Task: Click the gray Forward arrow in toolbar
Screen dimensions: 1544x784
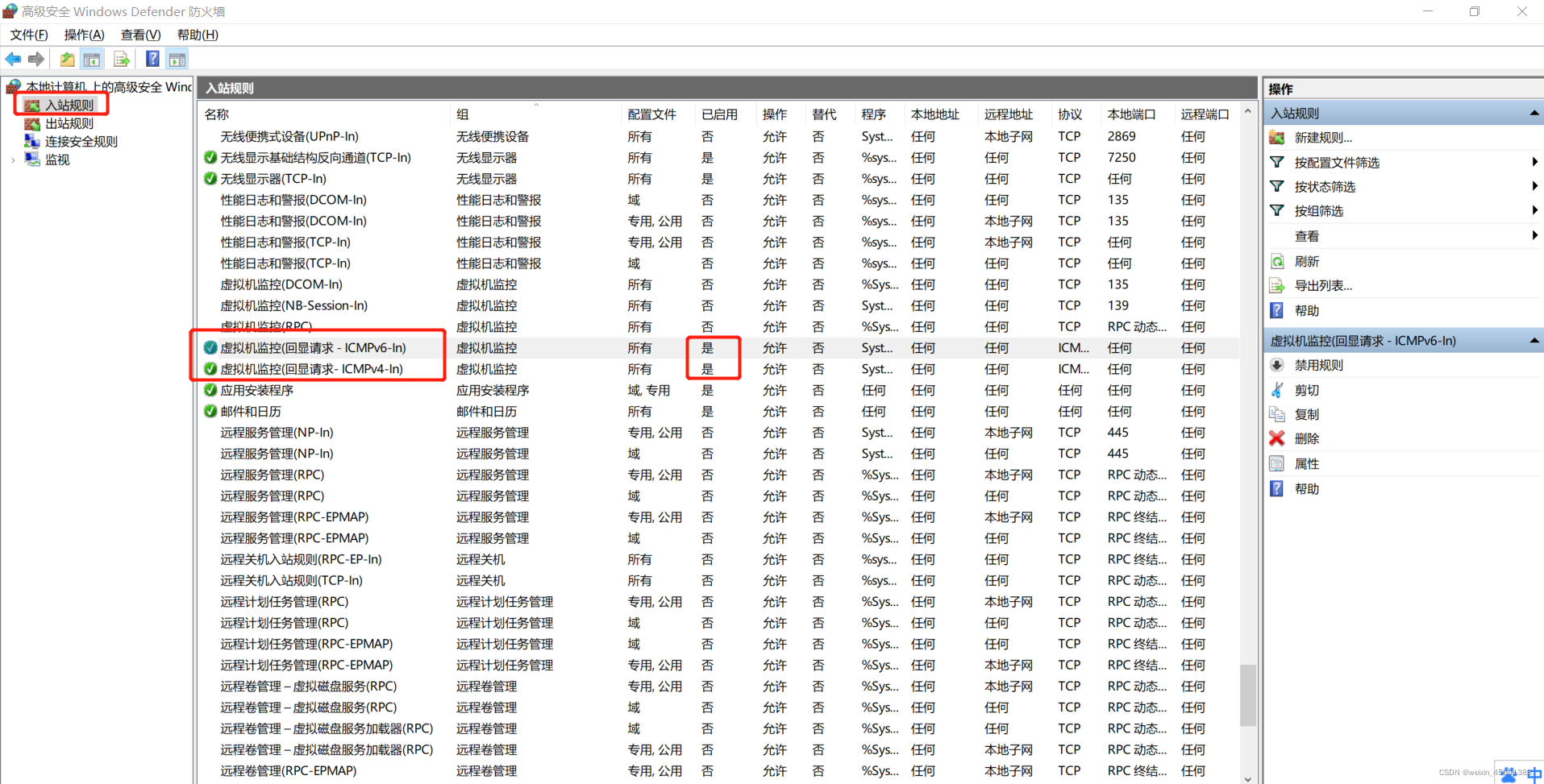Action: pos(35,59)
